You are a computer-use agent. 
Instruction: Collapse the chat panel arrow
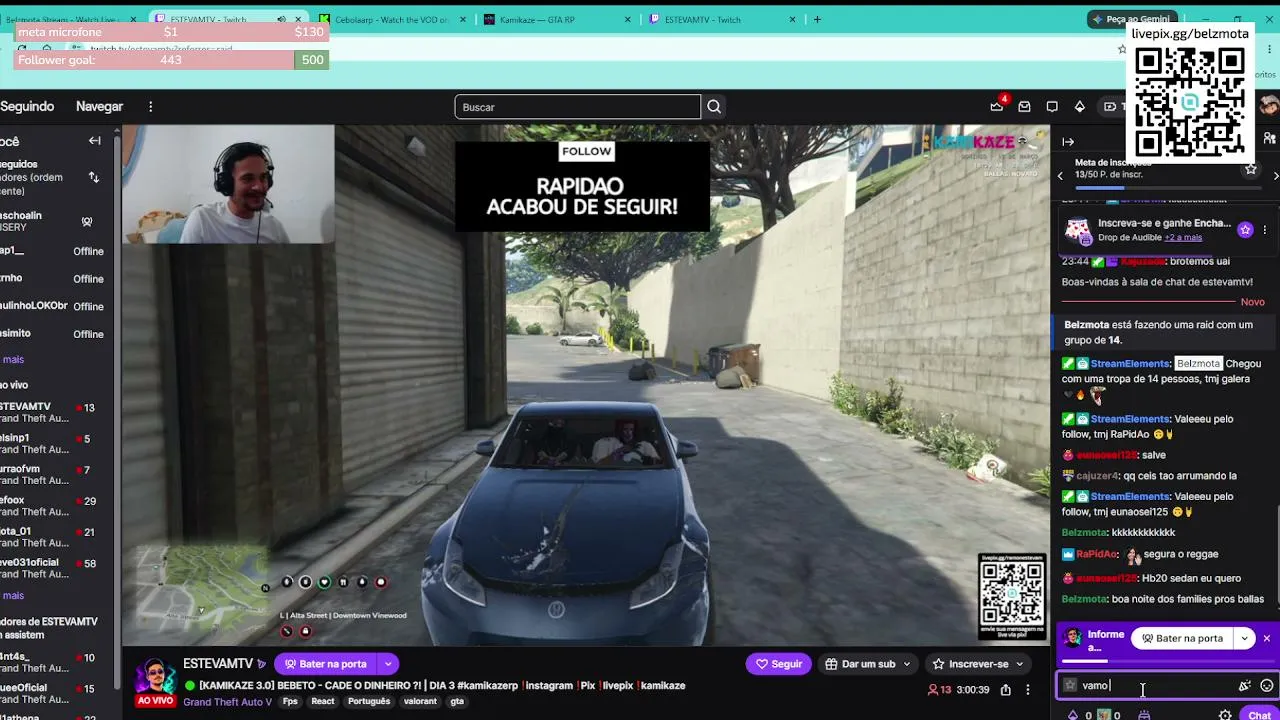click(x=1068, y=142)
